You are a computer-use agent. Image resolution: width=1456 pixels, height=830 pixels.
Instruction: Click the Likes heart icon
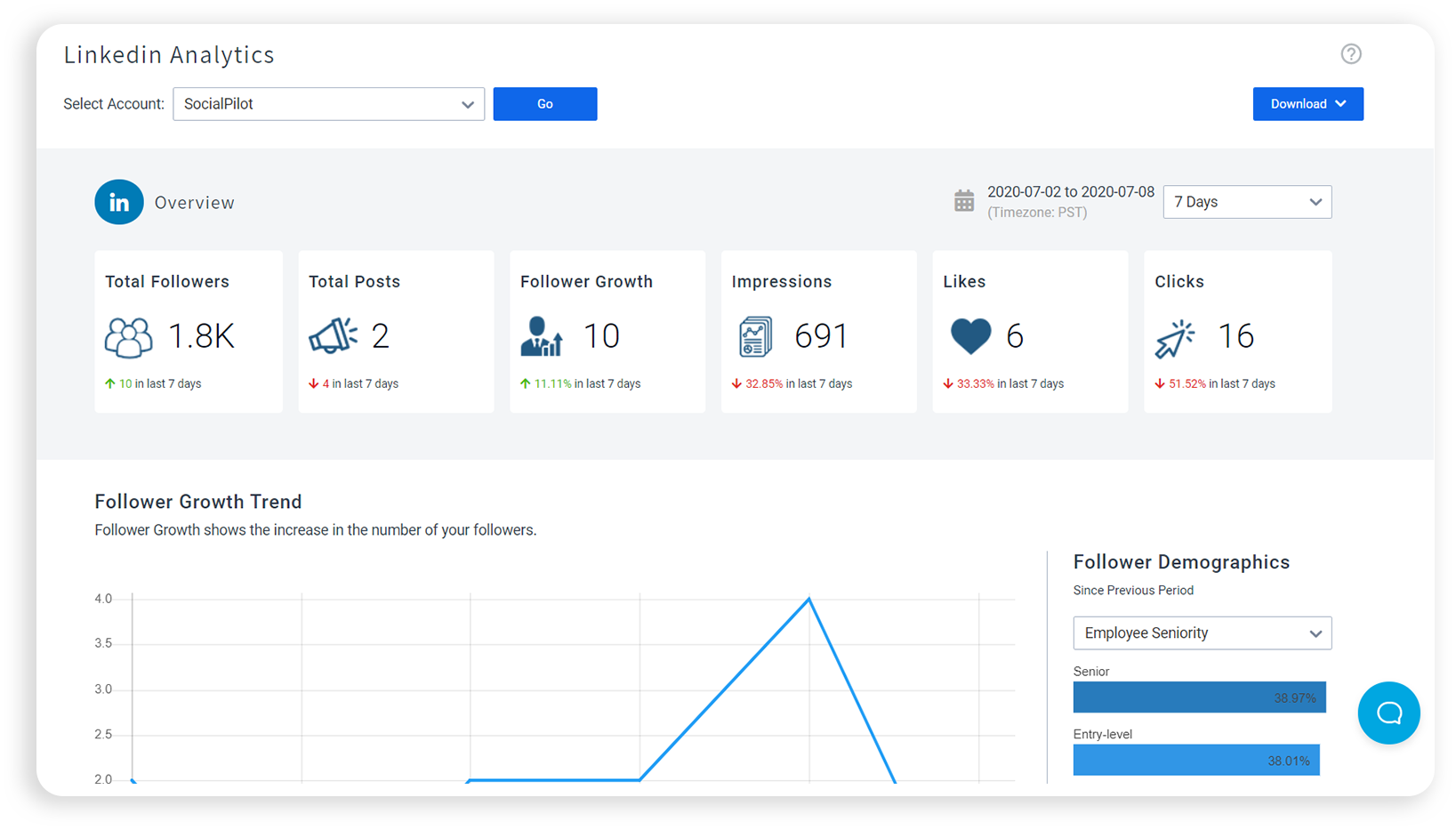970,336
